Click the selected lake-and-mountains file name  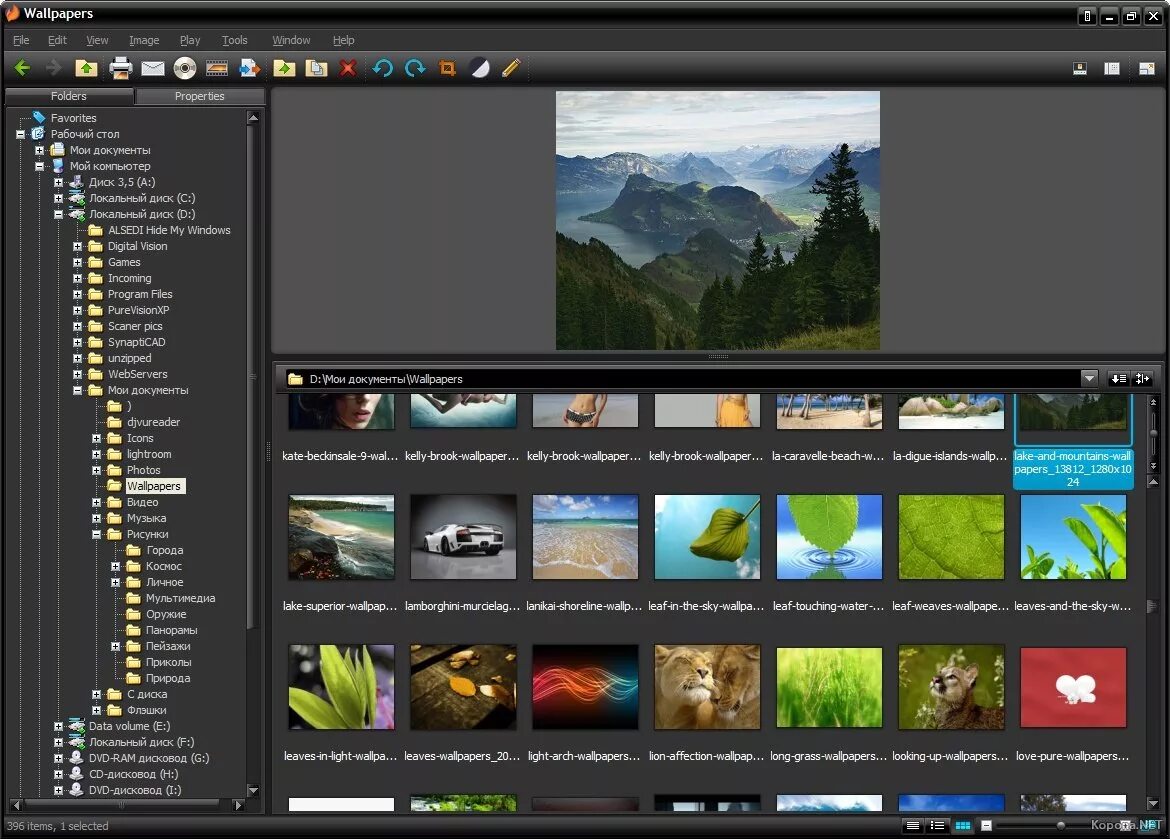(x=1073, y=469)
